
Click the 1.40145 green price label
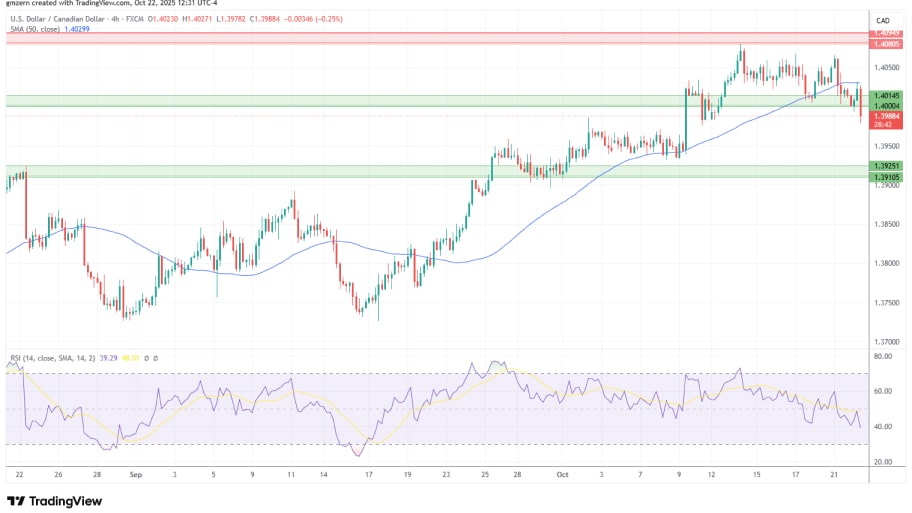click(886, 96)
